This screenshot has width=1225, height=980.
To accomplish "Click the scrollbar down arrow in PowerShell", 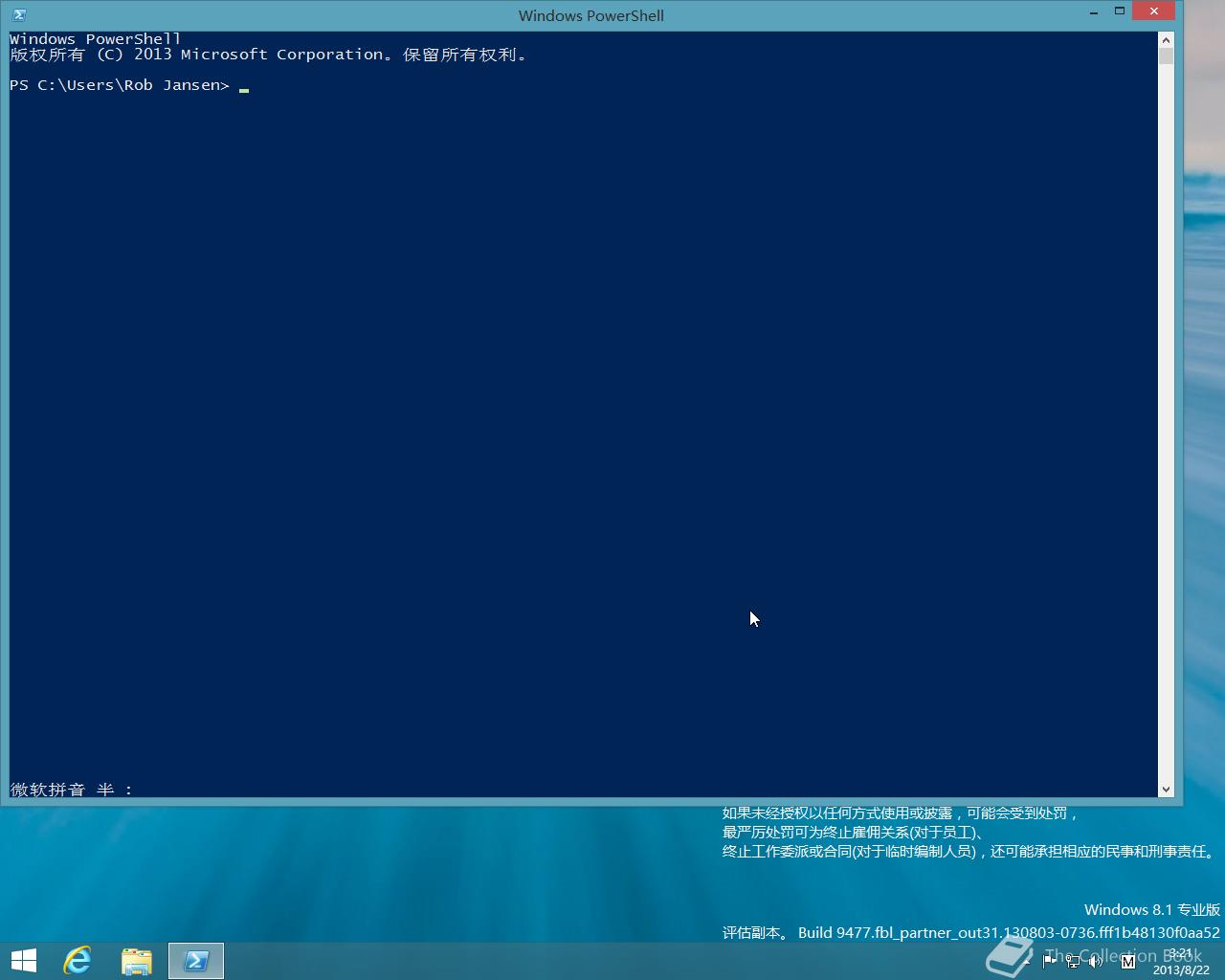I will pos(1166,790).
